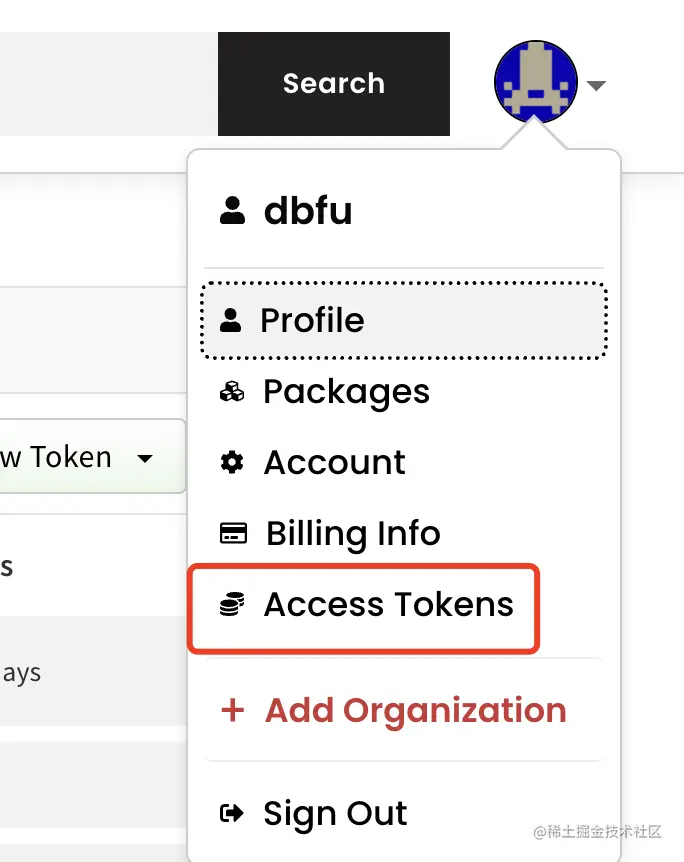Click the search input field
Viewport: 684px width, 862px height.
pos(109,84)
